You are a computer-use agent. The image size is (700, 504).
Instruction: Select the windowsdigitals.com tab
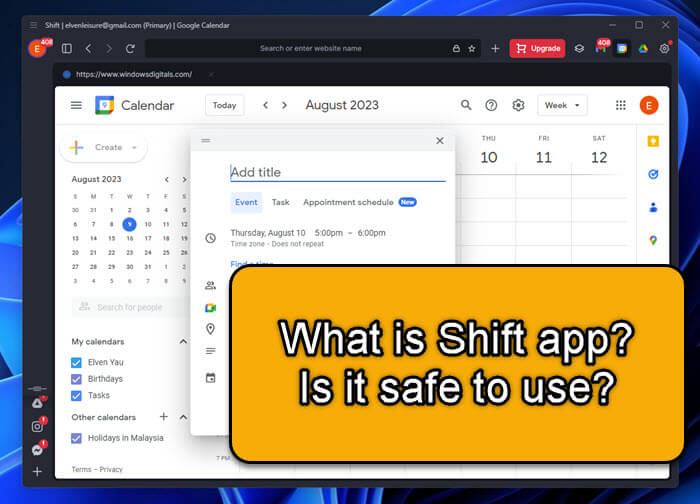click(134, 74)
